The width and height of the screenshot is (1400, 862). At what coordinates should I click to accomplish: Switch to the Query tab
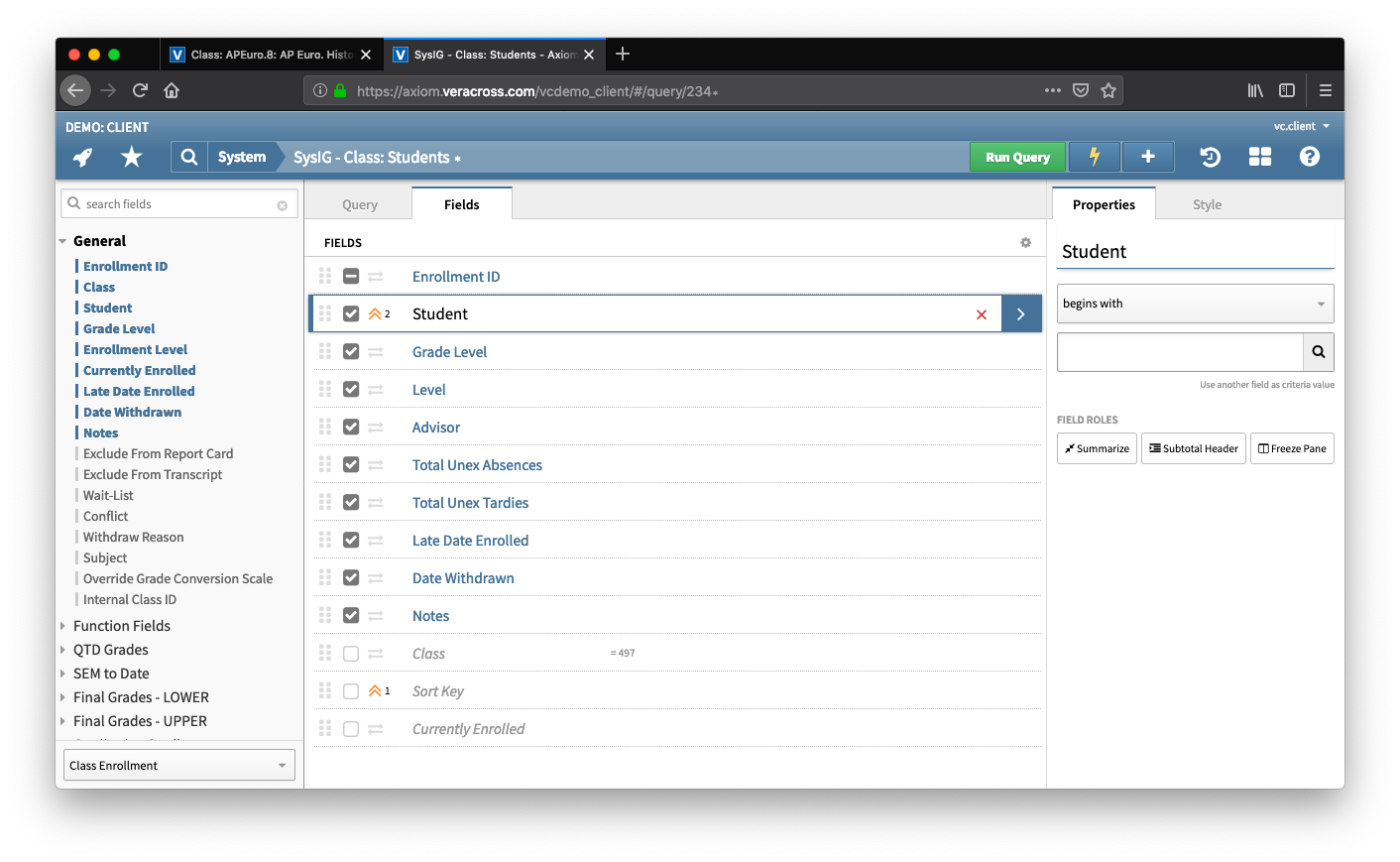(x=359, y=204)
